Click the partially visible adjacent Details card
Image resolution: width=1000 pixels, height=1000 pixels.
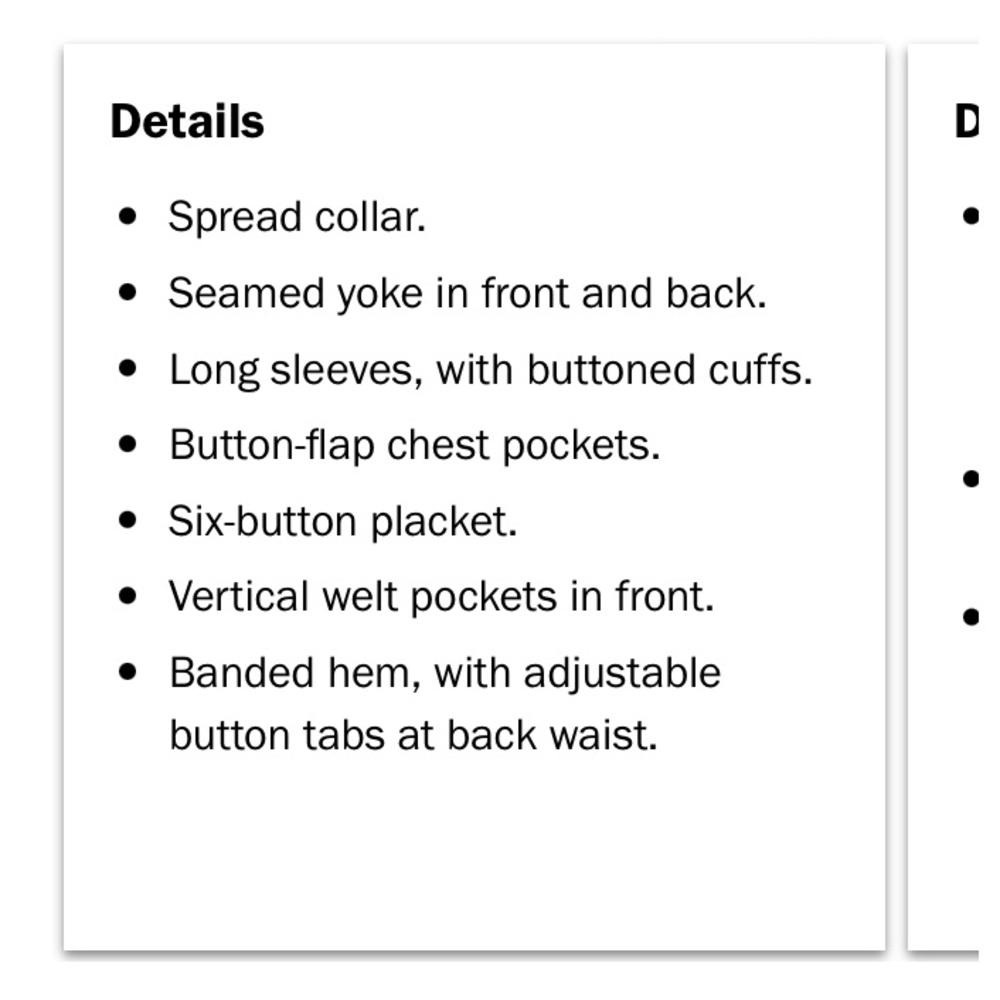pyautogui.click(x=943, y=497)
